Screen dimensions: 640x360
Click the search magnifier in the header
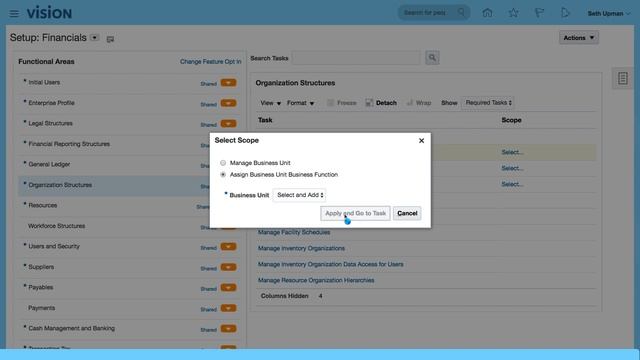coord(461,13)
